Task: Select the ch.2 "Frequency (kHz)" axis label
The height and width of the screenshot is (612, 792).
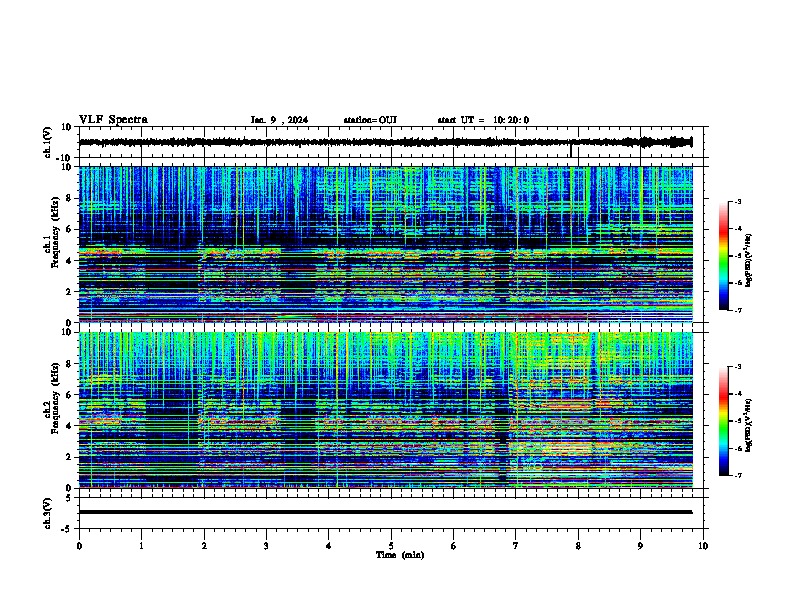Action: [x=55, y=398]
